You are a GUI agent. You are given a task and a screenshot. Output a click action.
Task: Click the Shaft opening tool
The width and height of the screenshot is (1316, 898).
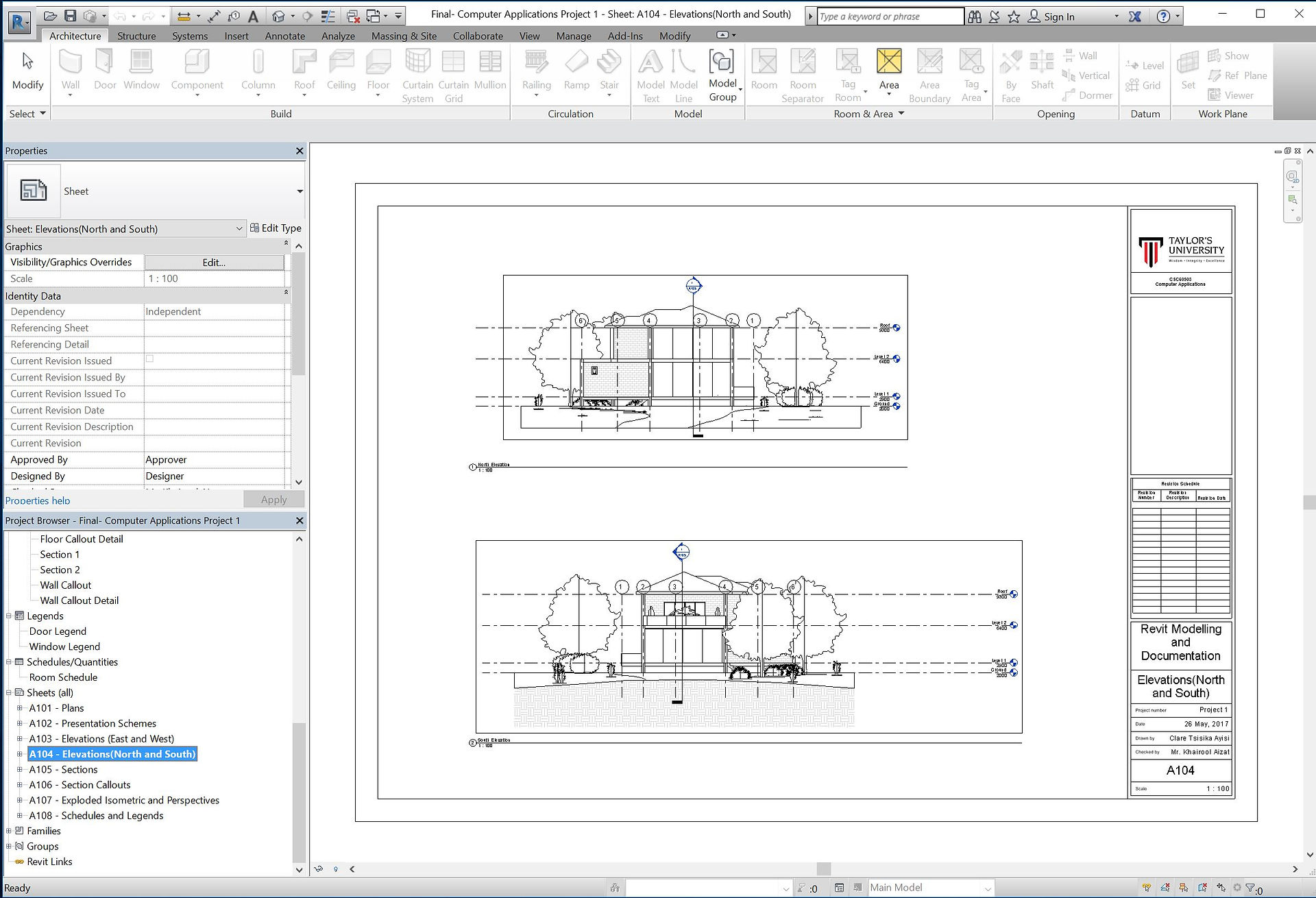(1042, 71)
